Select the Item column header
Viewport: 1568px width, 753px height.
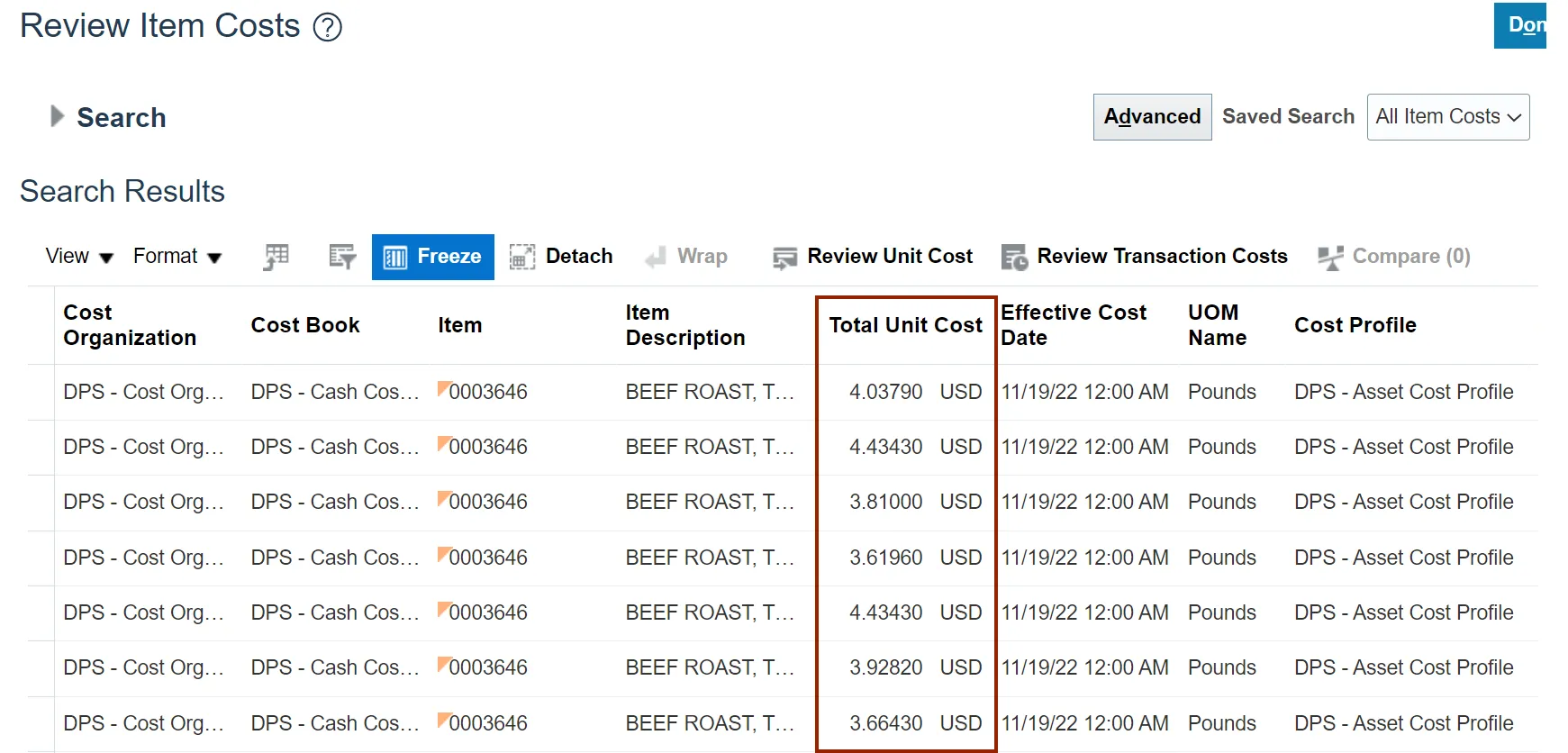coord(460,325)
